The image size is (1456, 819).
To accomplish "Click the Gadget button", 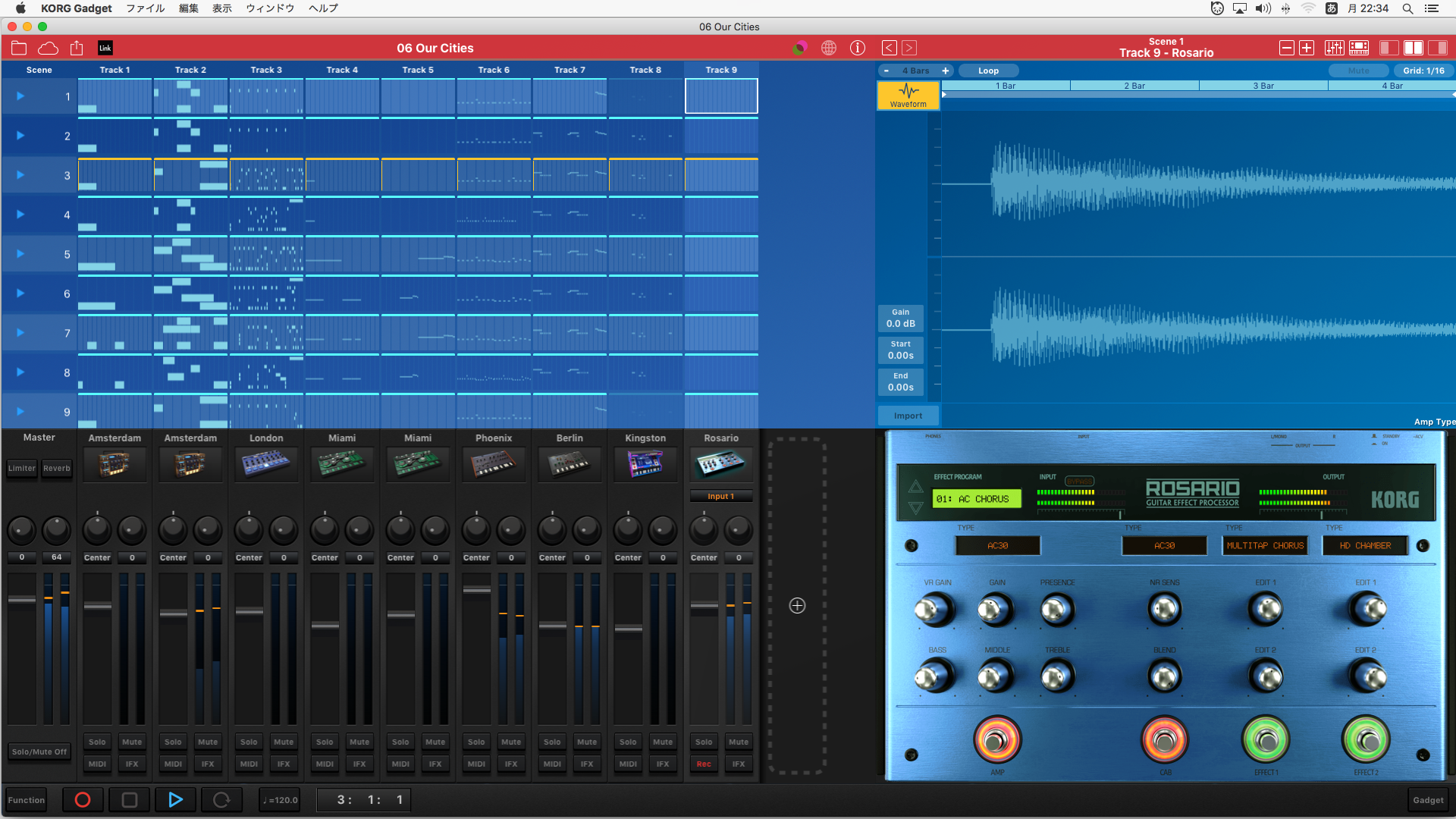I will pyautogui.click(x=1428, y=800).
